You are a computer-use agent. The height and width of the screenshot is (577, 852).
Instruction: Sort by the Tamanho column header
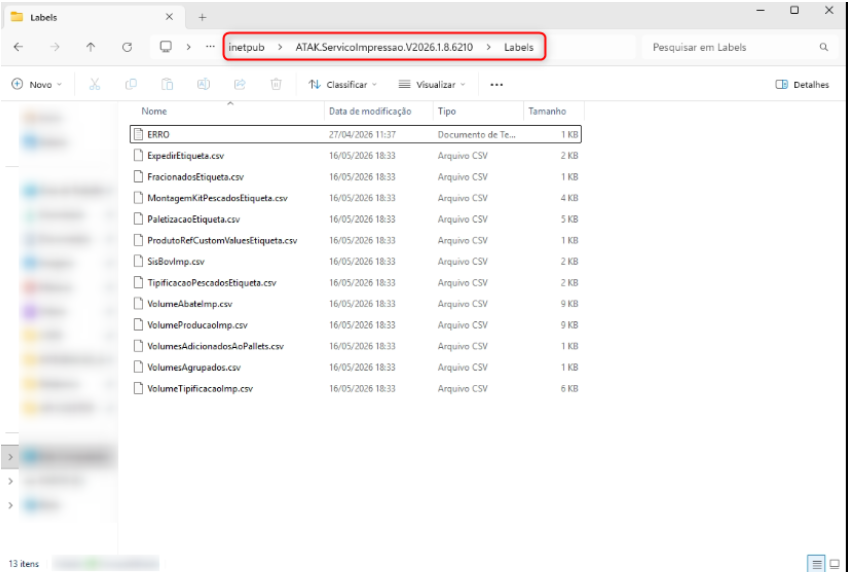547,111
